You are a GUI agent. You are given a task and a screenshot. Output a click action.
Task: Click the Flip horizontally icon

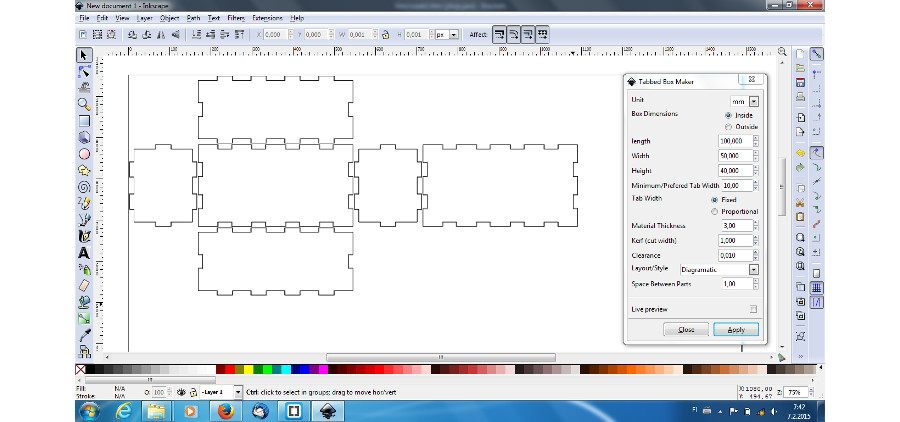[161, 34]
